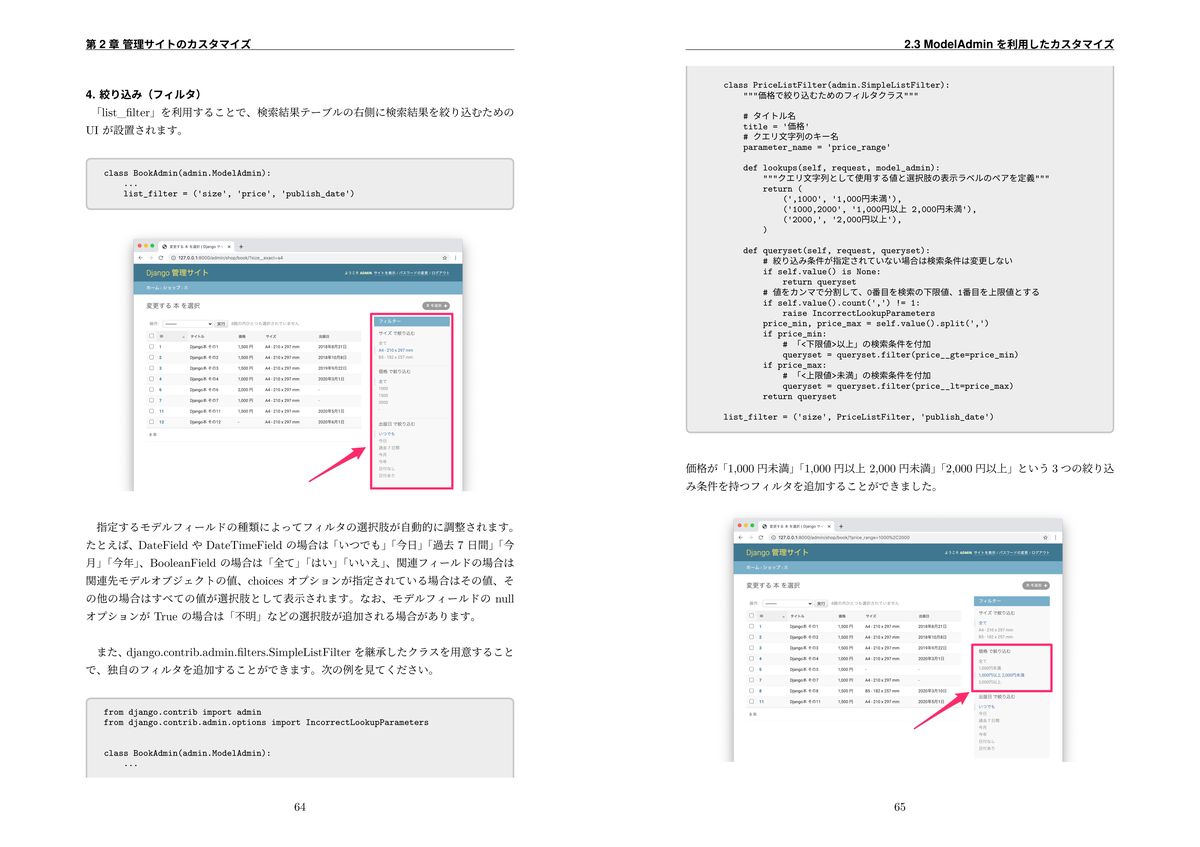The width and height of the screenshot is (1200, 847).
Task: Check row 6 checkbox, Django本 その6
Action: tap(151, 389)
